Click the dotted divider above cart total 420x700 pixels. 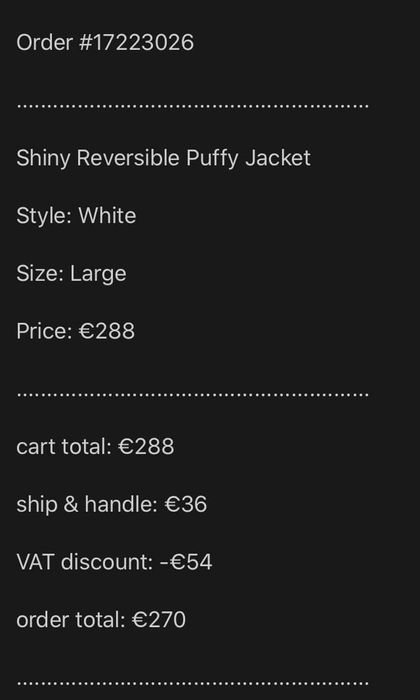point(192,395)
